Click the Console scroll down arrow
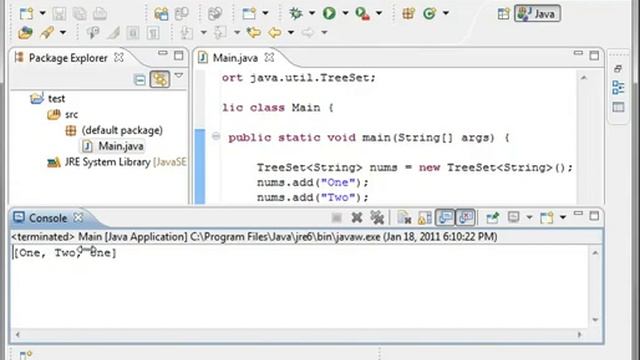Screen dimensions: 640x360 coord(595,320)
